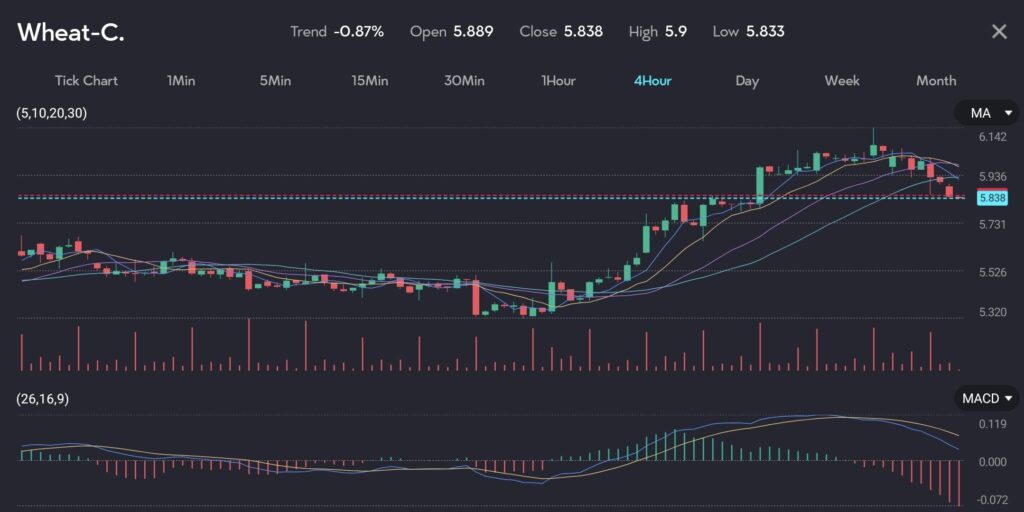Click the Wheat-C. symbol title
This screenshot has width=1024, height=512.
pyautogui.click(x=71, y=32)
